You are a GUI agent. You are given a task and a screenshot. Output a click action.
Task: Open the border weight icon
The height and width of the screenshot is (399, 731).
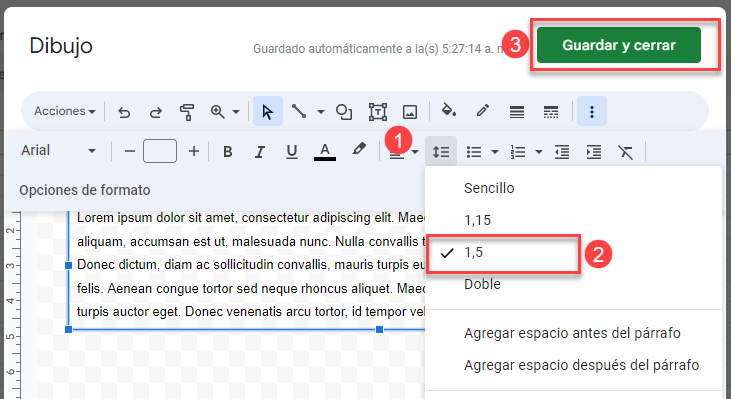(x=517, y=112)
